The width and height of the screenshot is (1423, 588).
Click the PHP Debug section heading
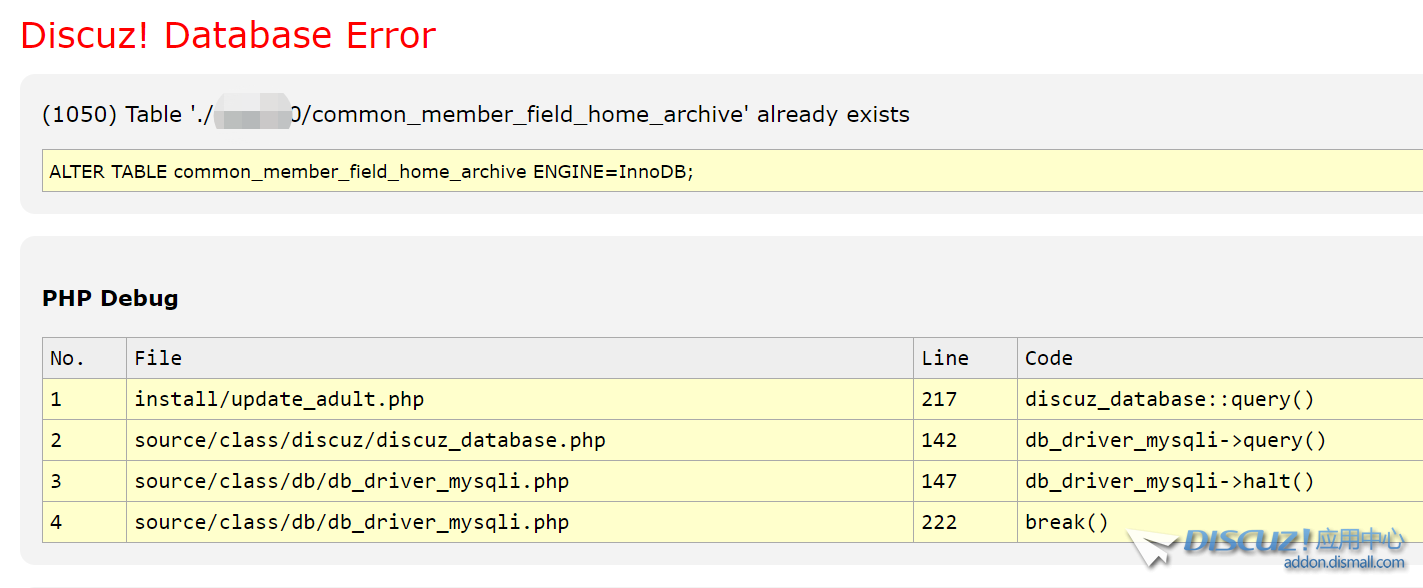(110, 298)
